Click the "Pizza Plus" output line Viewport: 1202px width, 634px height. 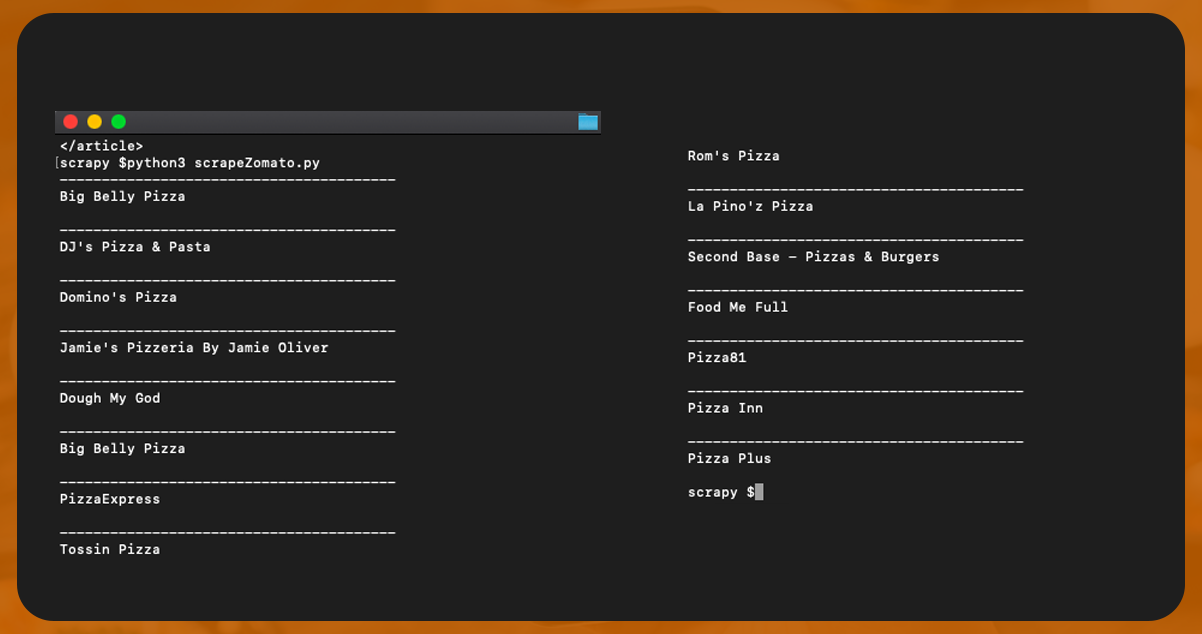(729, 458)
